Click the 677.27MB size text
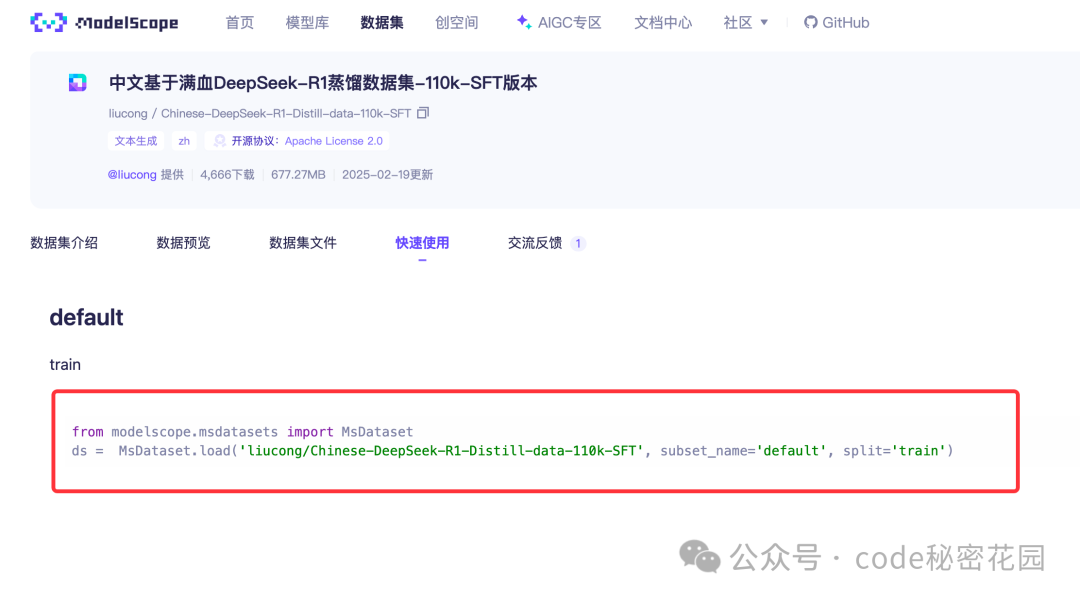This screenshot has width=1080, height=601. coord(298,175)
